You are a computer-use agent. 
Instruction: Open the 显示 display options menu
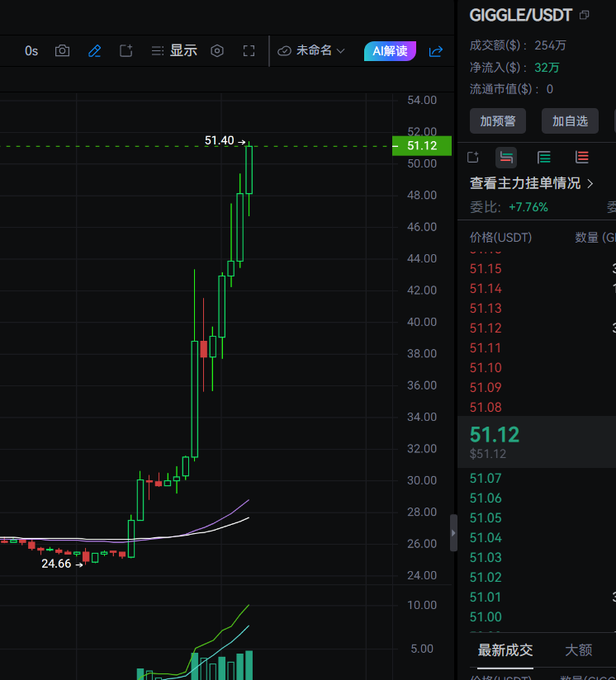(x=174, y=51)
